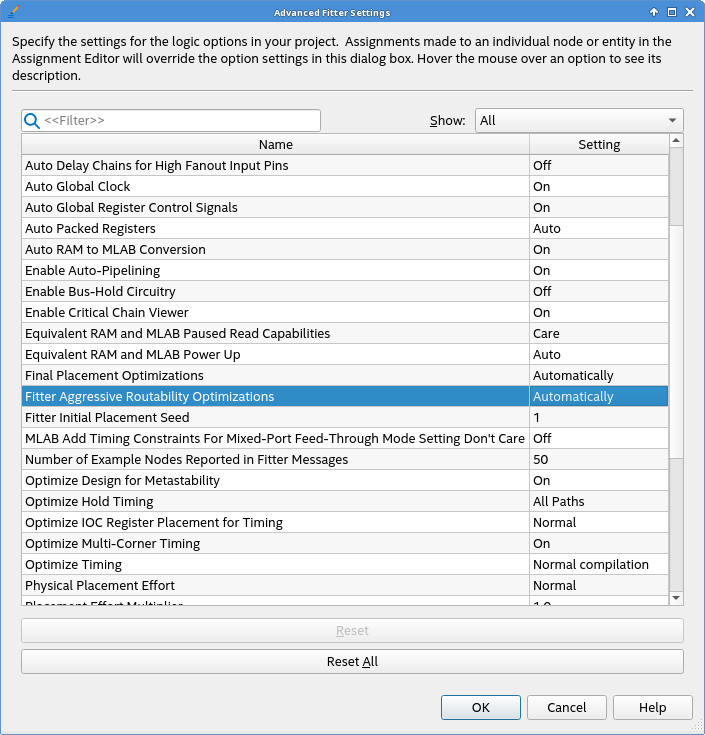Screen dimensions: 705x735
Task: Click the Automatically setting for Final Placement Optimizations
Action: tap(598, 376)
